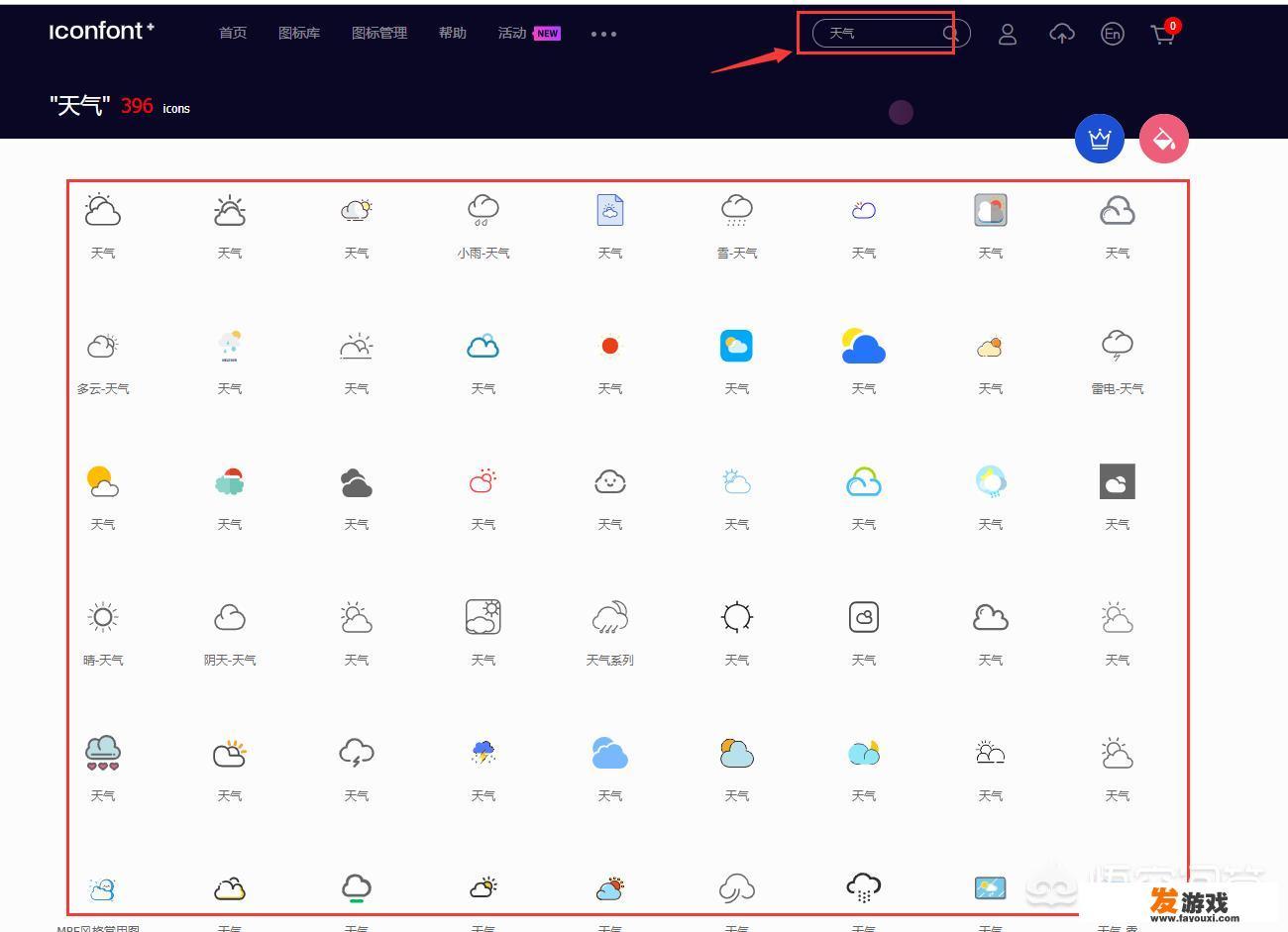Open the 图标库 menu item
The width and height of the screenshot is (1288, 932).
(x=299, y=33)
